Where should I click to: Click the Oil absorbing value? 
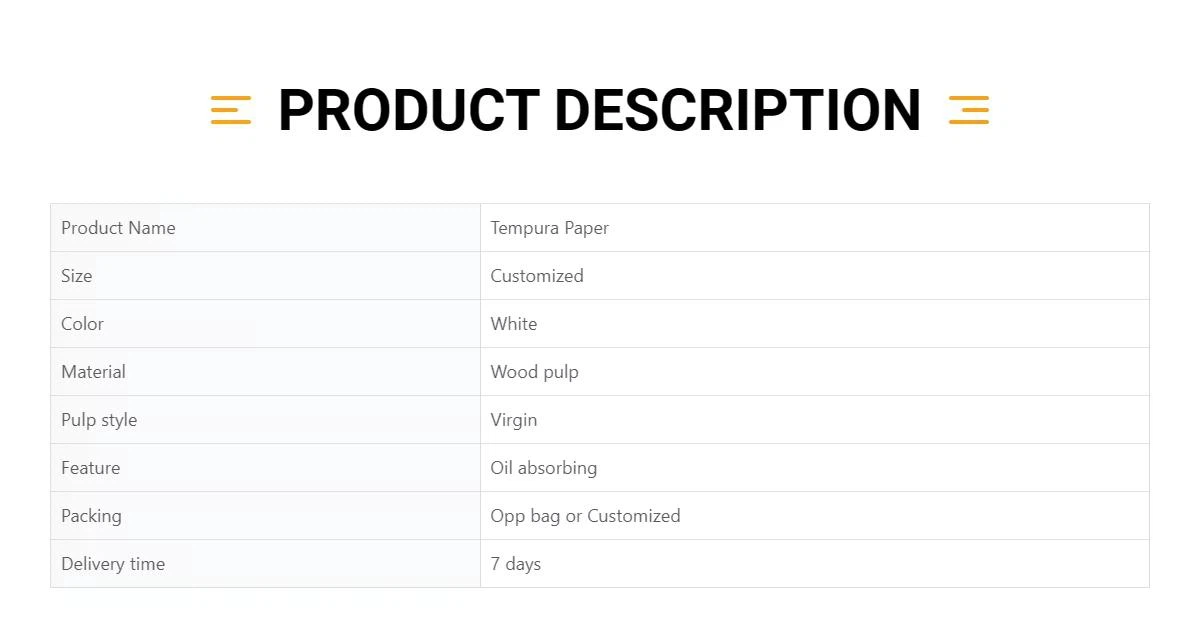click(543, 468)
